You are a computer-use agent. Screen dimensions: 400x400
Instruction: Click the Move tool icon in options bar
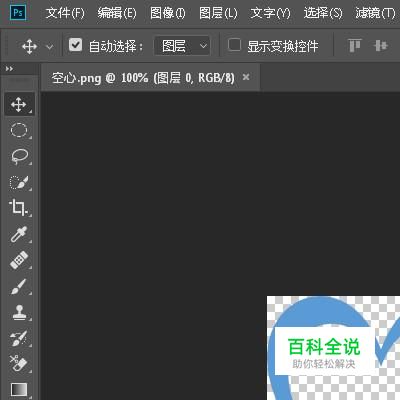(x=29, y=46)
